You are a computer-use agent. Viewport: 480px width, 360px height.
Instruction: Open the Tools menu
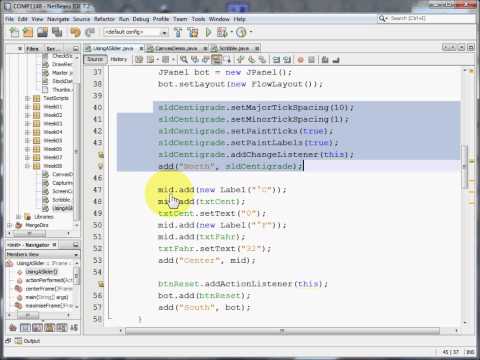click(198, 19)
